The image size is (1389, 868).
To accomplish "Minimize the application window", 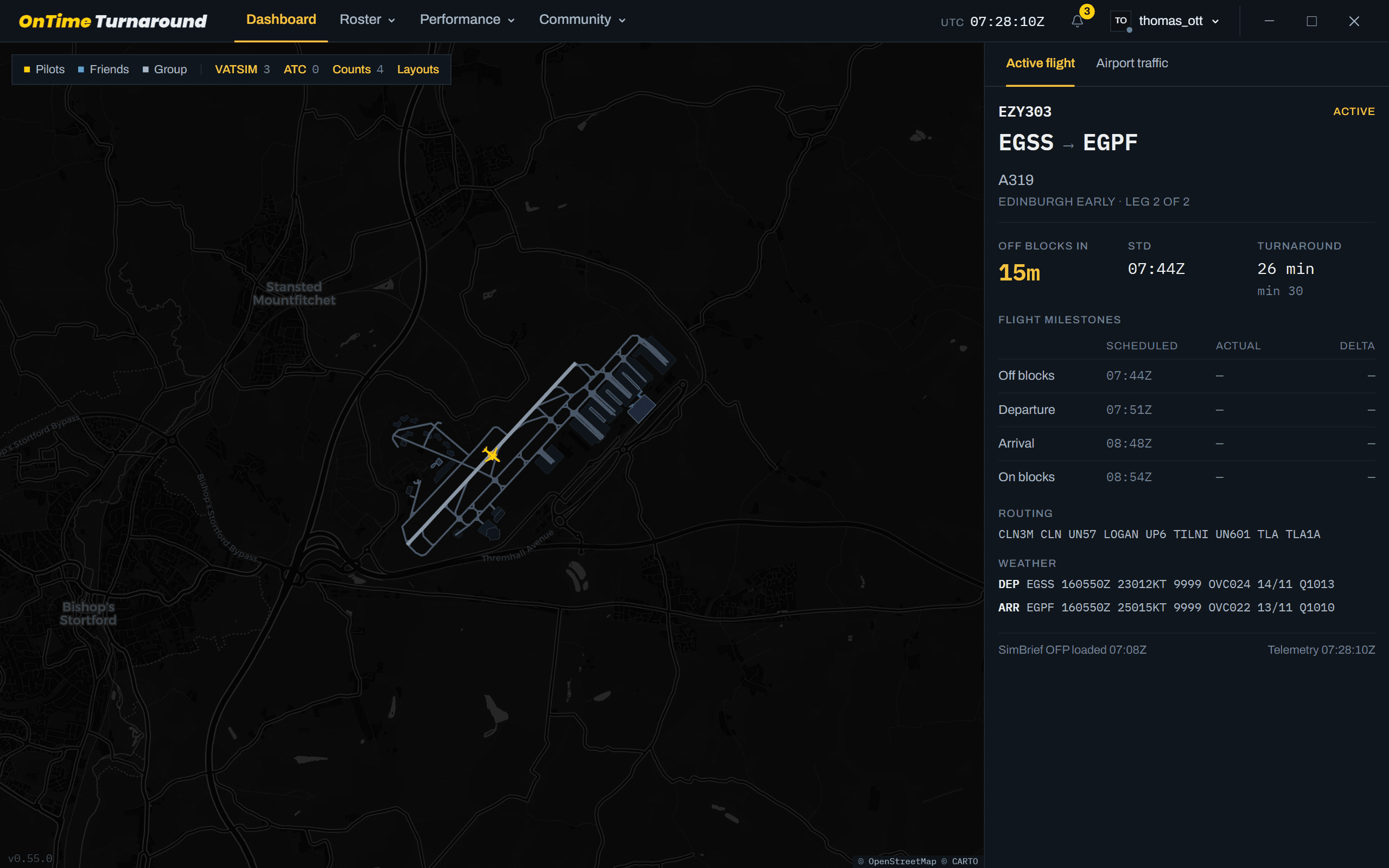I will tap(1269, 21).
